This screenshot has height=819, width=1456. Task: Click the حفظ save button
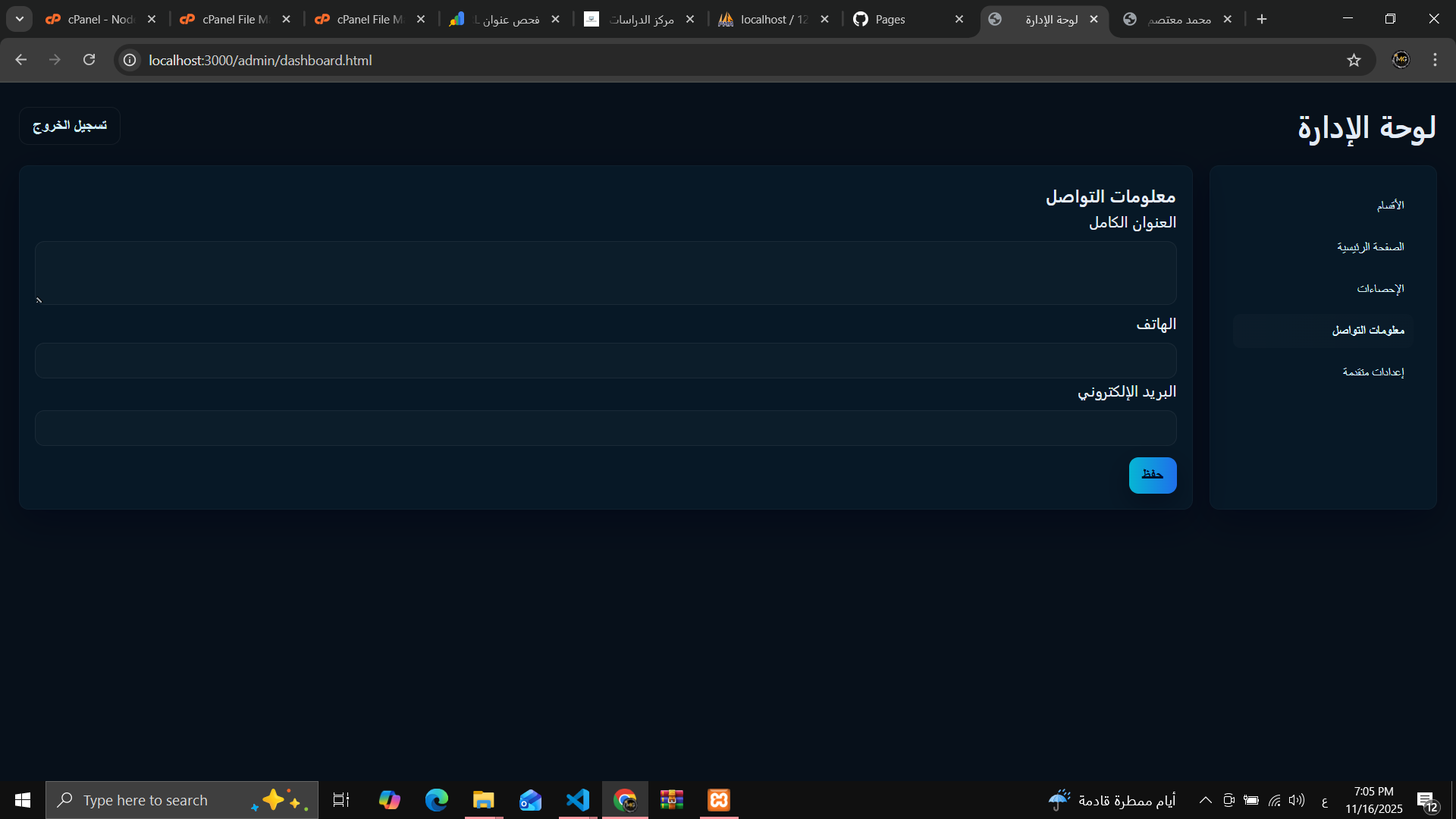[x=1152, y=475]
